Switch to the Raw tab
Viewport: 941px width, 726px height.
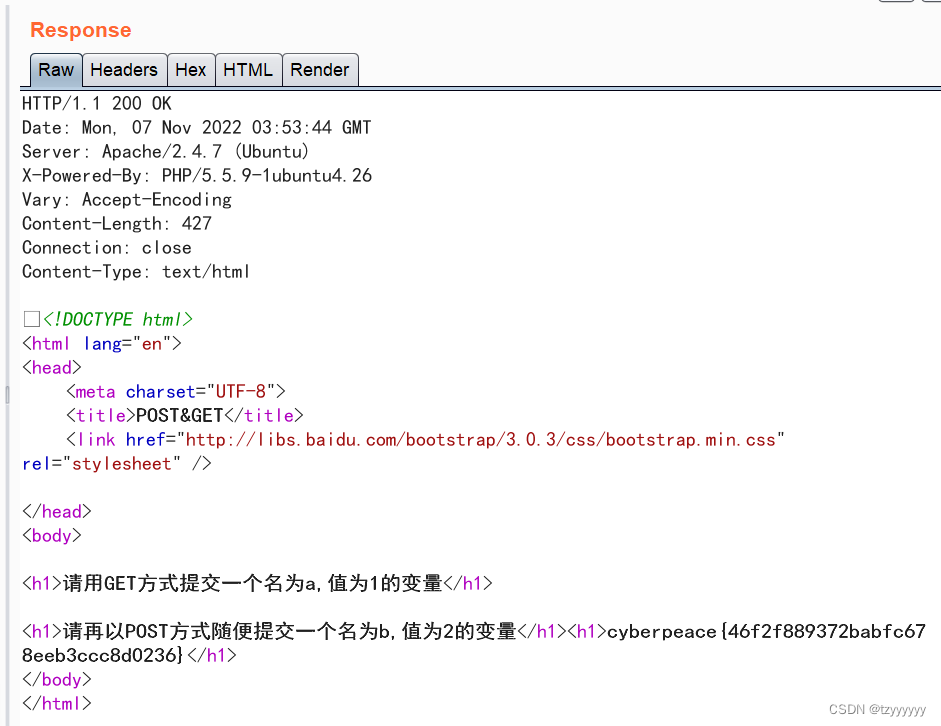click(56, 70)
